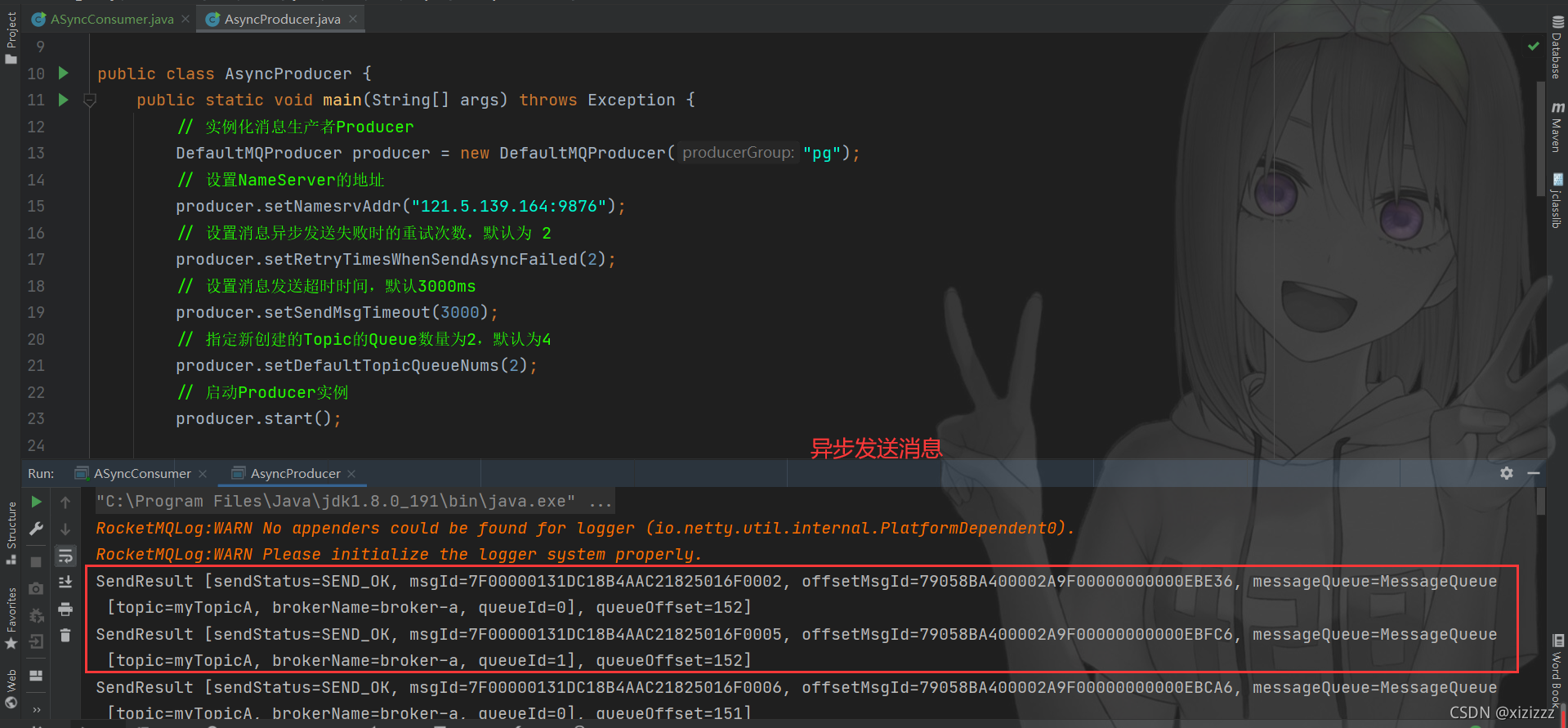Screen dimensions: 1568x728
Task: Click the AsyncProducer class name declaration
Action: tap(288, 74)
